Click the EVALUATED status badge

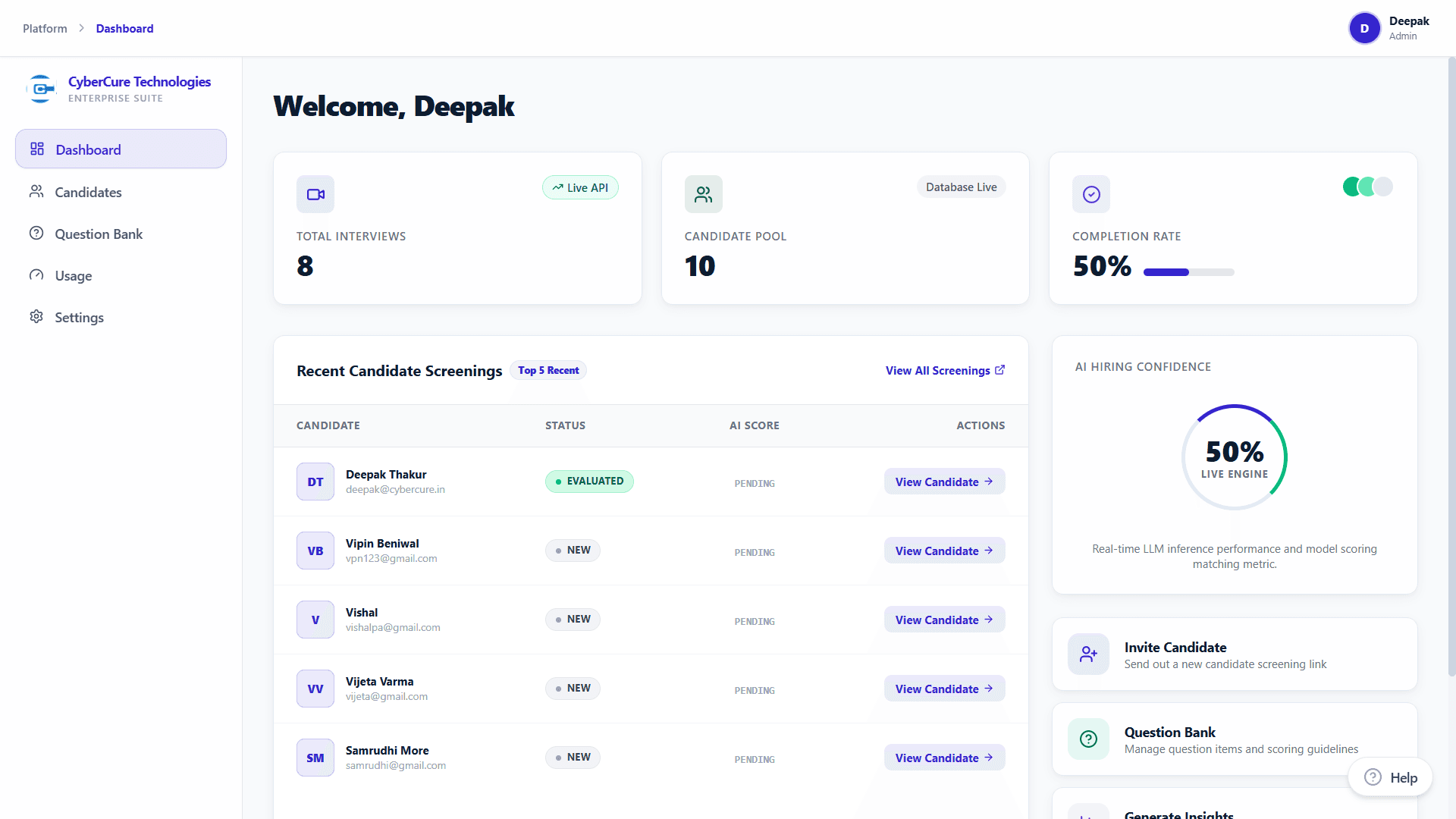click(x=589, y=481)
